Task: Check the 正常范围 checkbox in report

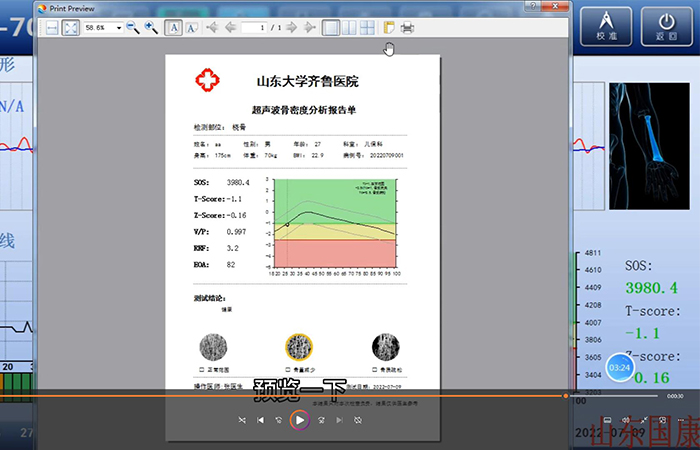Action: click(x=201, y=370)
